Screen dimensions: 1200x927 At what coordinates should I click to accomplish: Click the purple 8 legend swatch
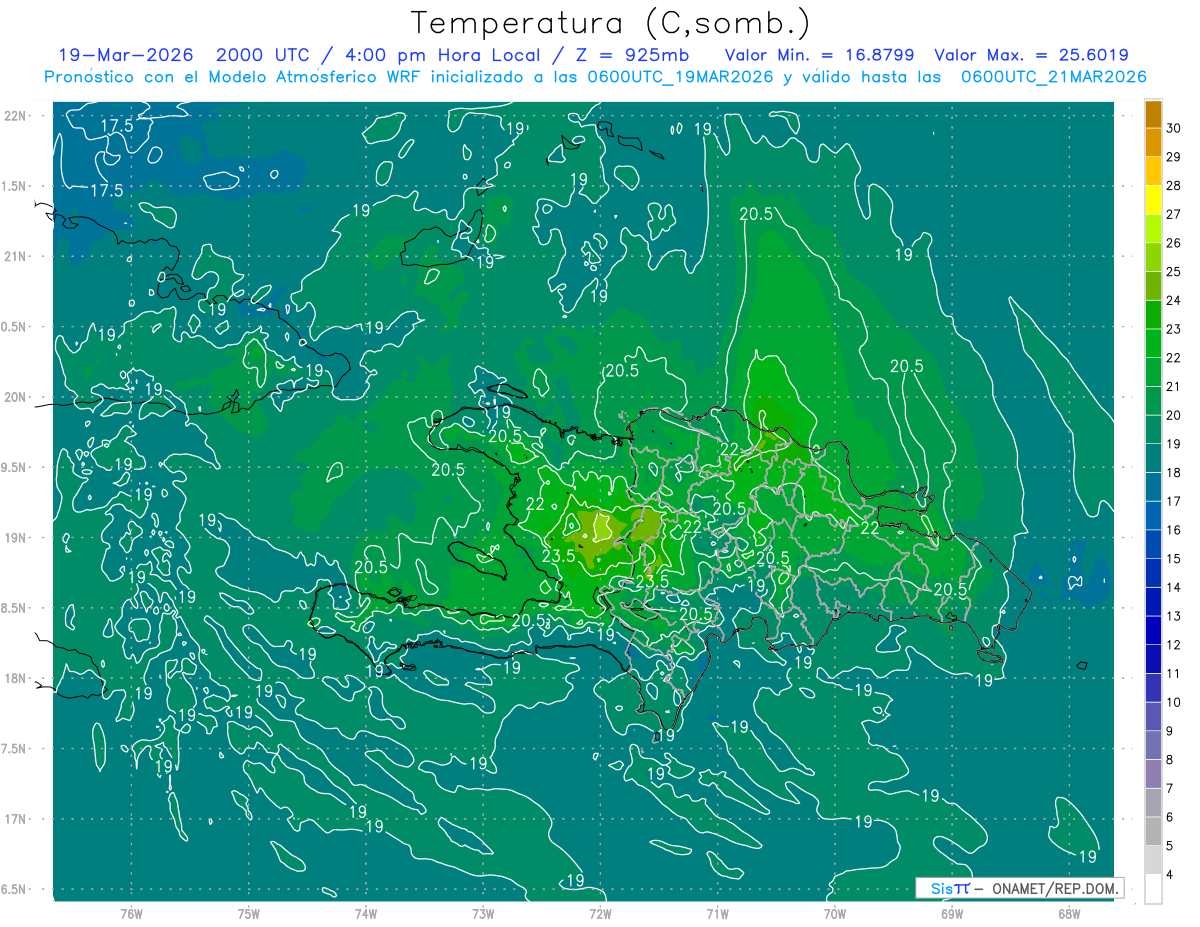click(x=1153, y=746)
